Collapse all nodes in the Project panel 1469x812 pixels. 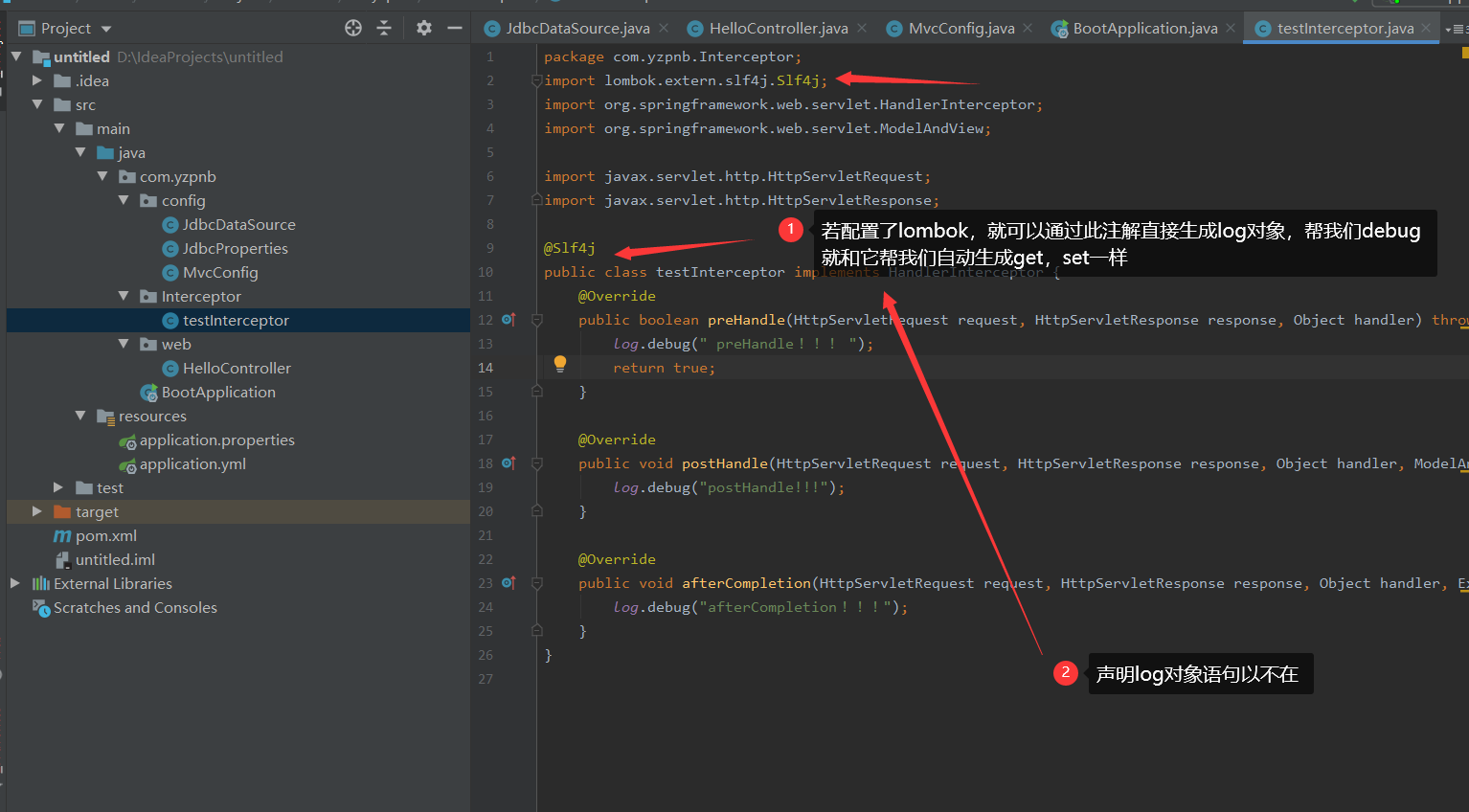coord(384,28)
